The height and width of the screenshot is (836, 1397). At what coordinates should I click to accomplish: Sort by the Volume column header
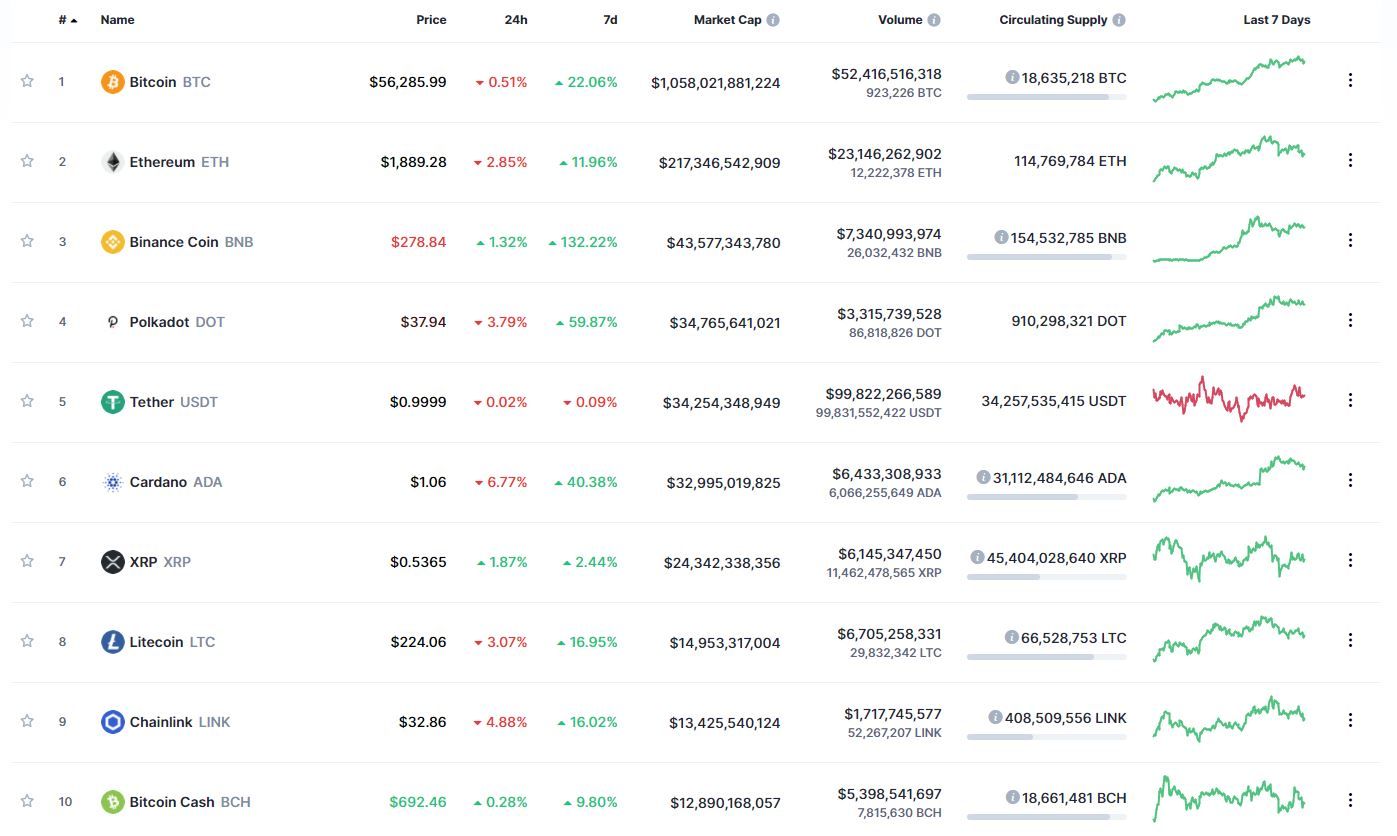tap(900, 20)
